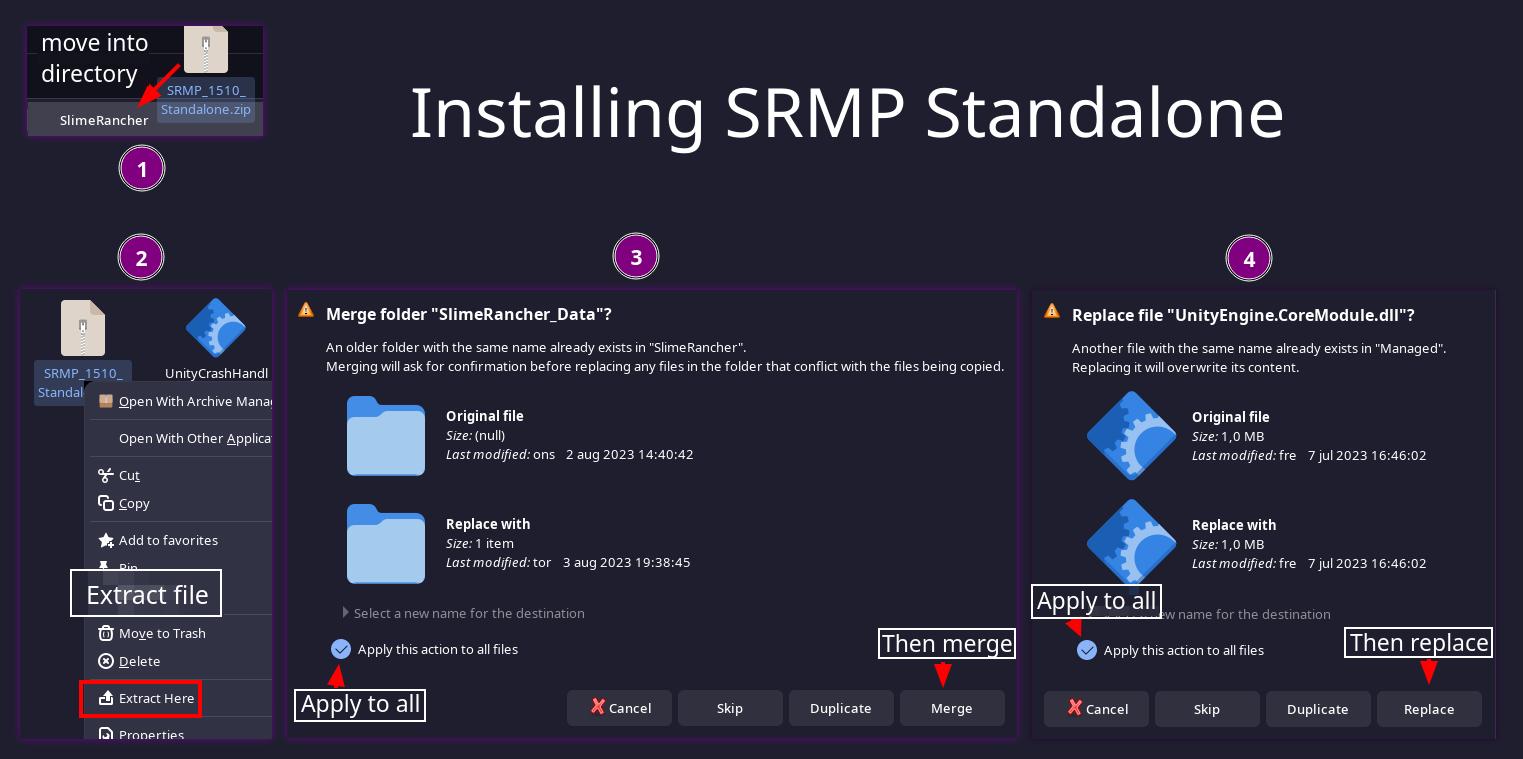Click the replacement gear icon in Replace dialog

coord(1131,543)
